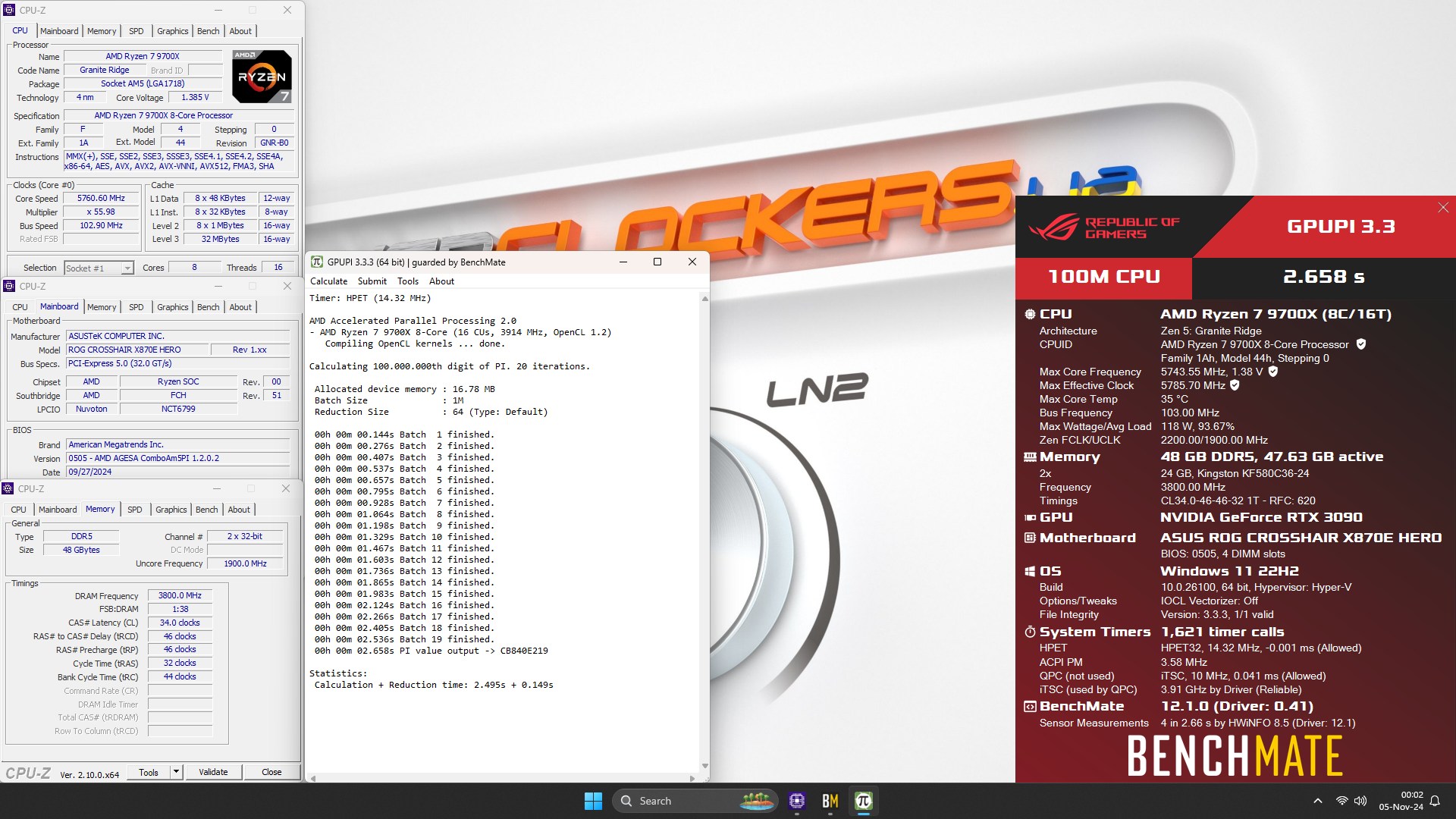Click the Windows Start icon in taskbar
The height and width of the screenshot is (819, 1456).
[593, 801]
